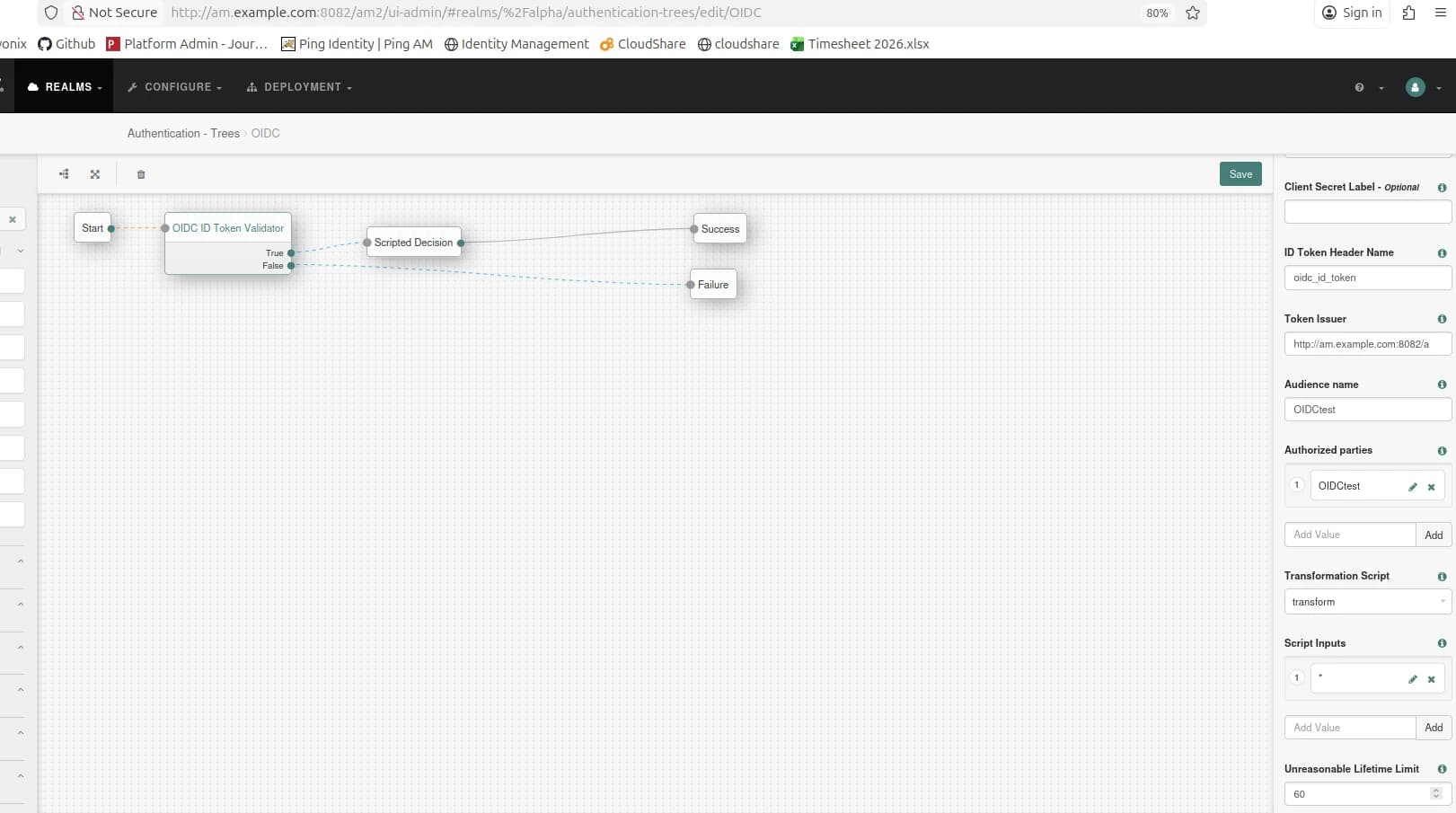Click the Scripted Decision output connector dot

(x=461, y=243)
